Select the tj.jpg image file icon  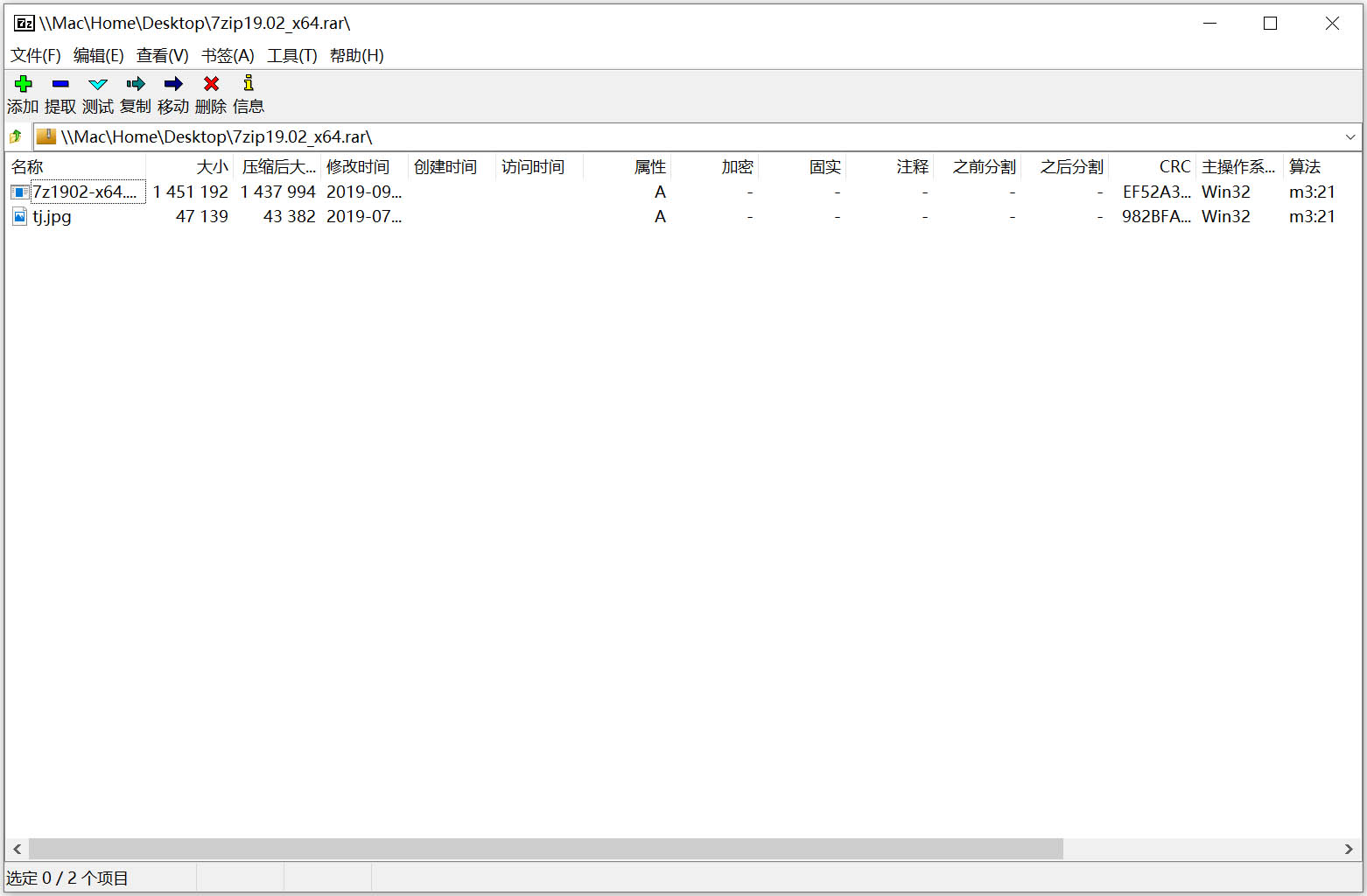(x=20, y=216)
